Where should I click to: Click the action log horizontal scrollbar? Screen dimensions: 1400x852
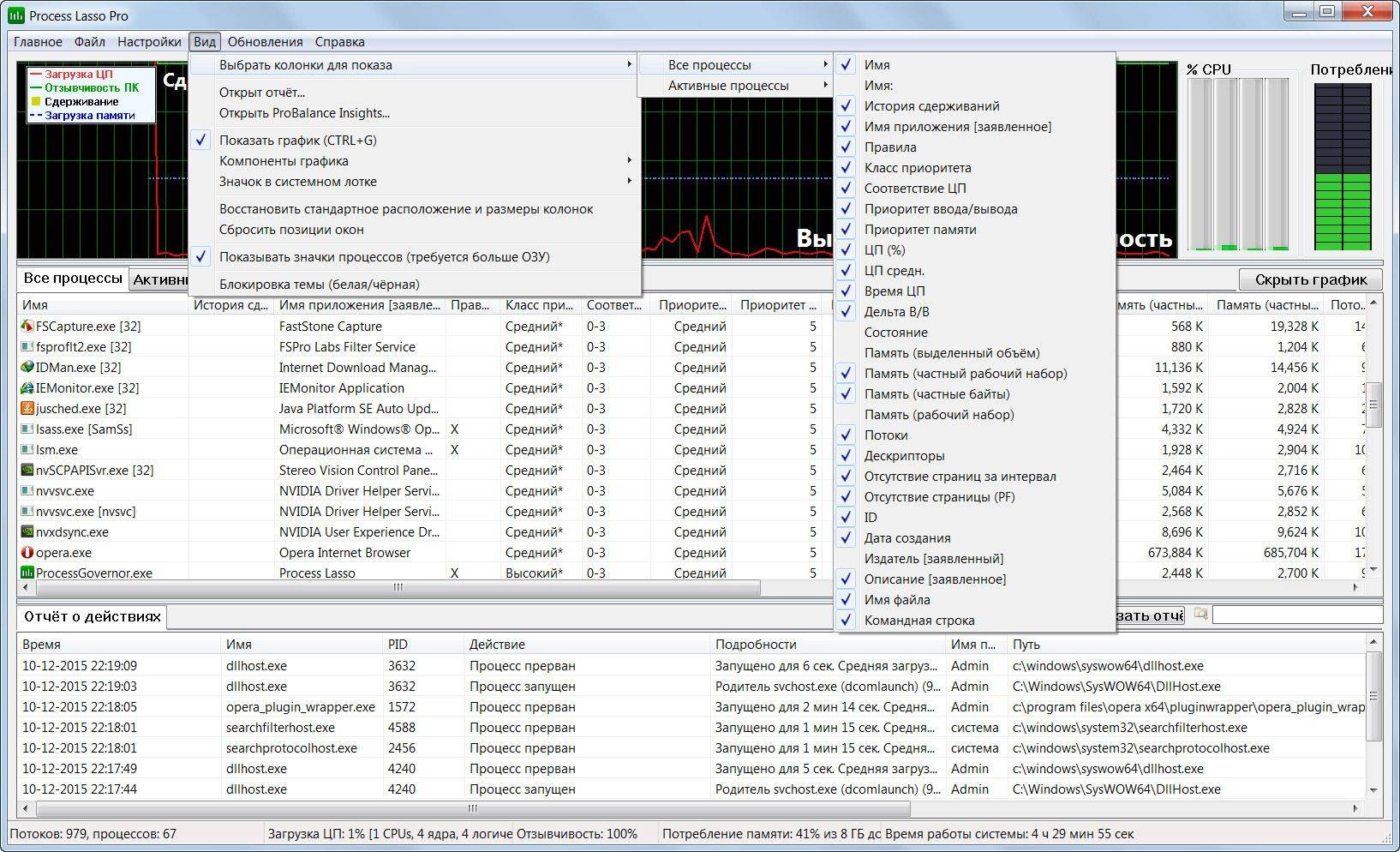[x=473, y=808]
